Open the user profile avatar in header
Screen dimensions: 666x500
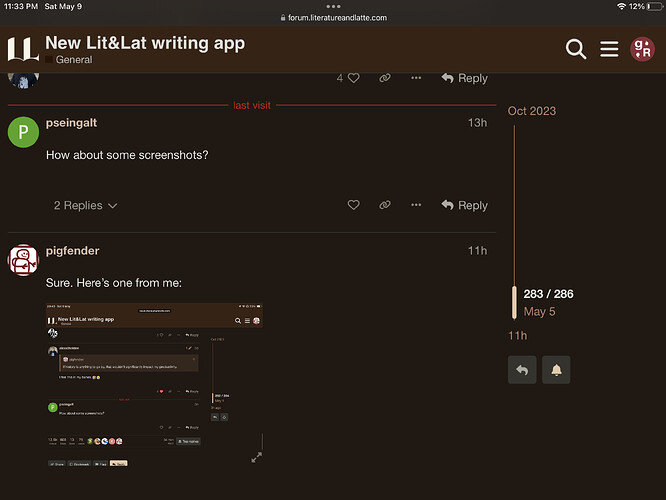point(642,49)
